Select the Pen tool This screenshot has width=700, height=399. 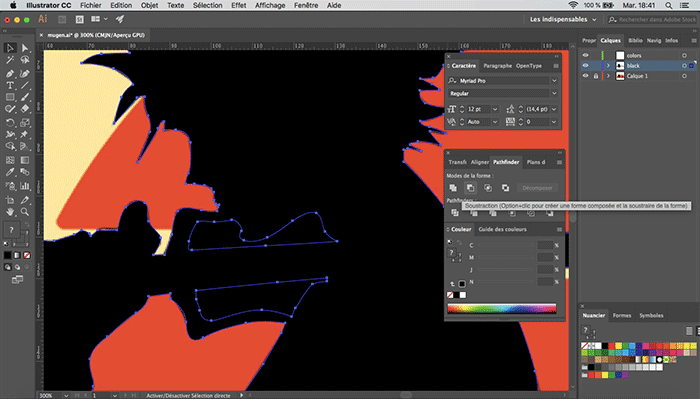click(10, 73)
